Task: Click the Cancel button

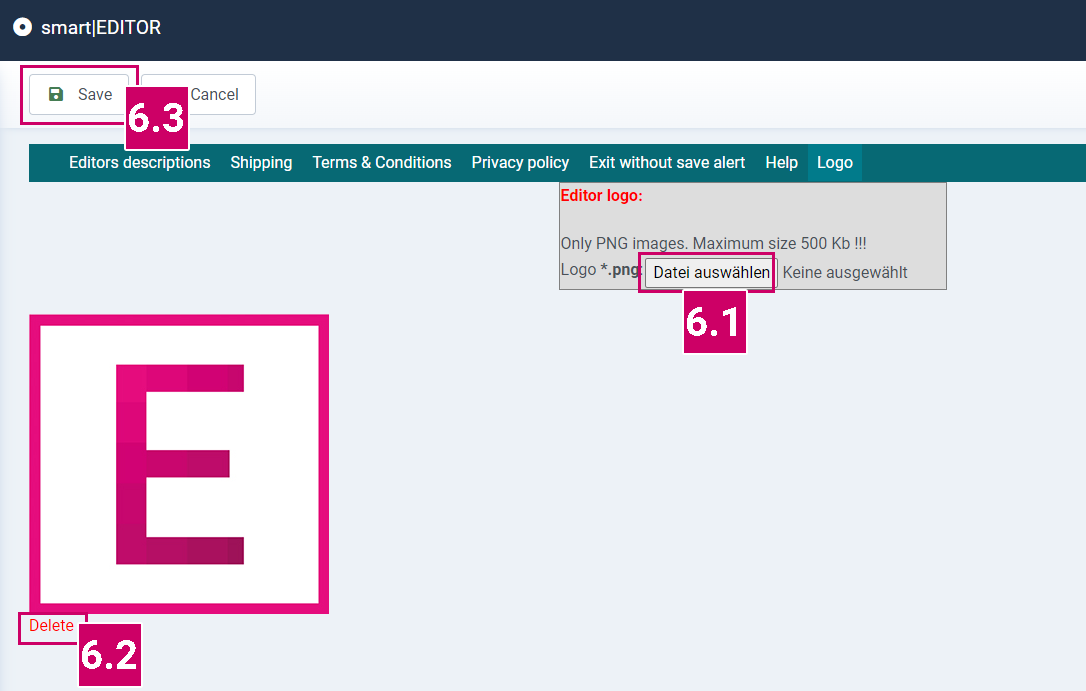Action: 199,94
